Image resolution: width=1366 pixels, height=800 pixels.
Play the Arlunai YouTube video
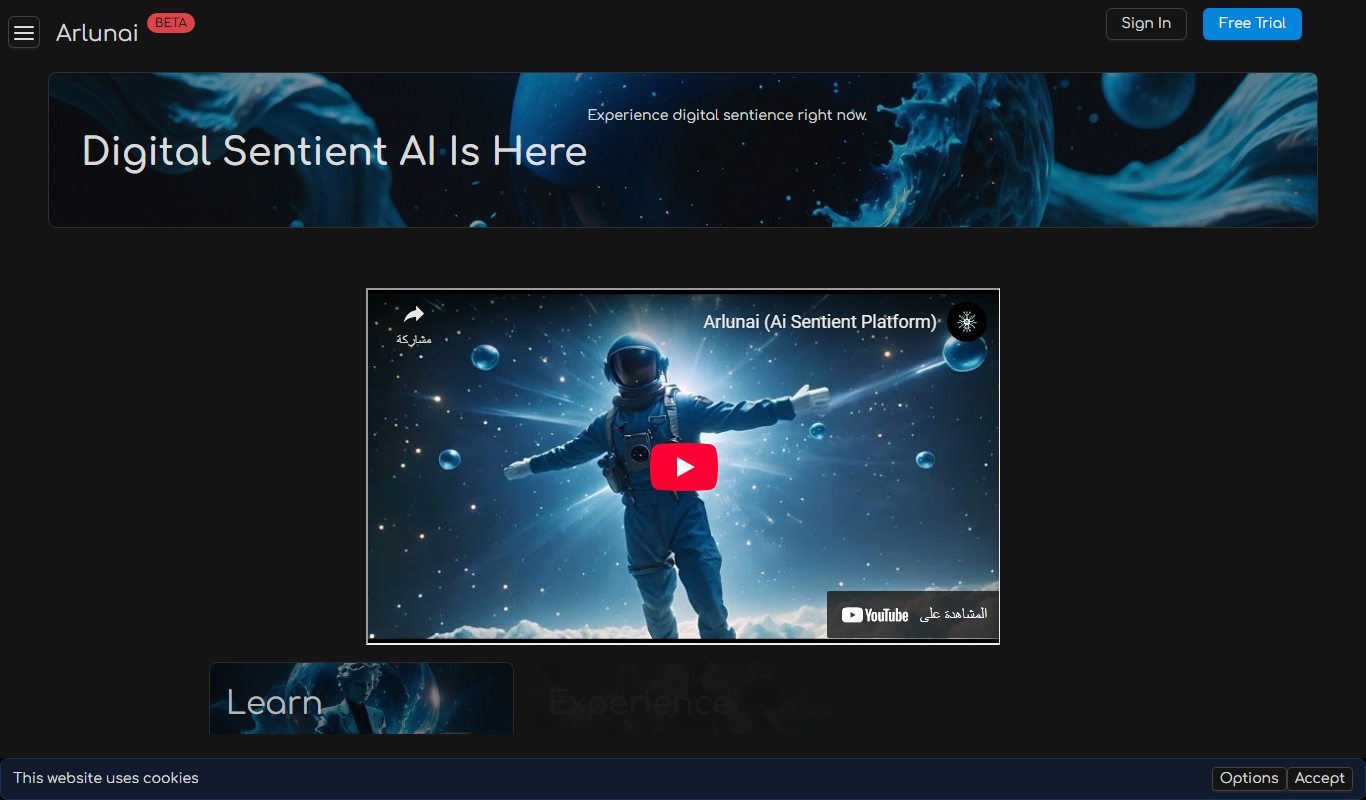tap(684, 467)
